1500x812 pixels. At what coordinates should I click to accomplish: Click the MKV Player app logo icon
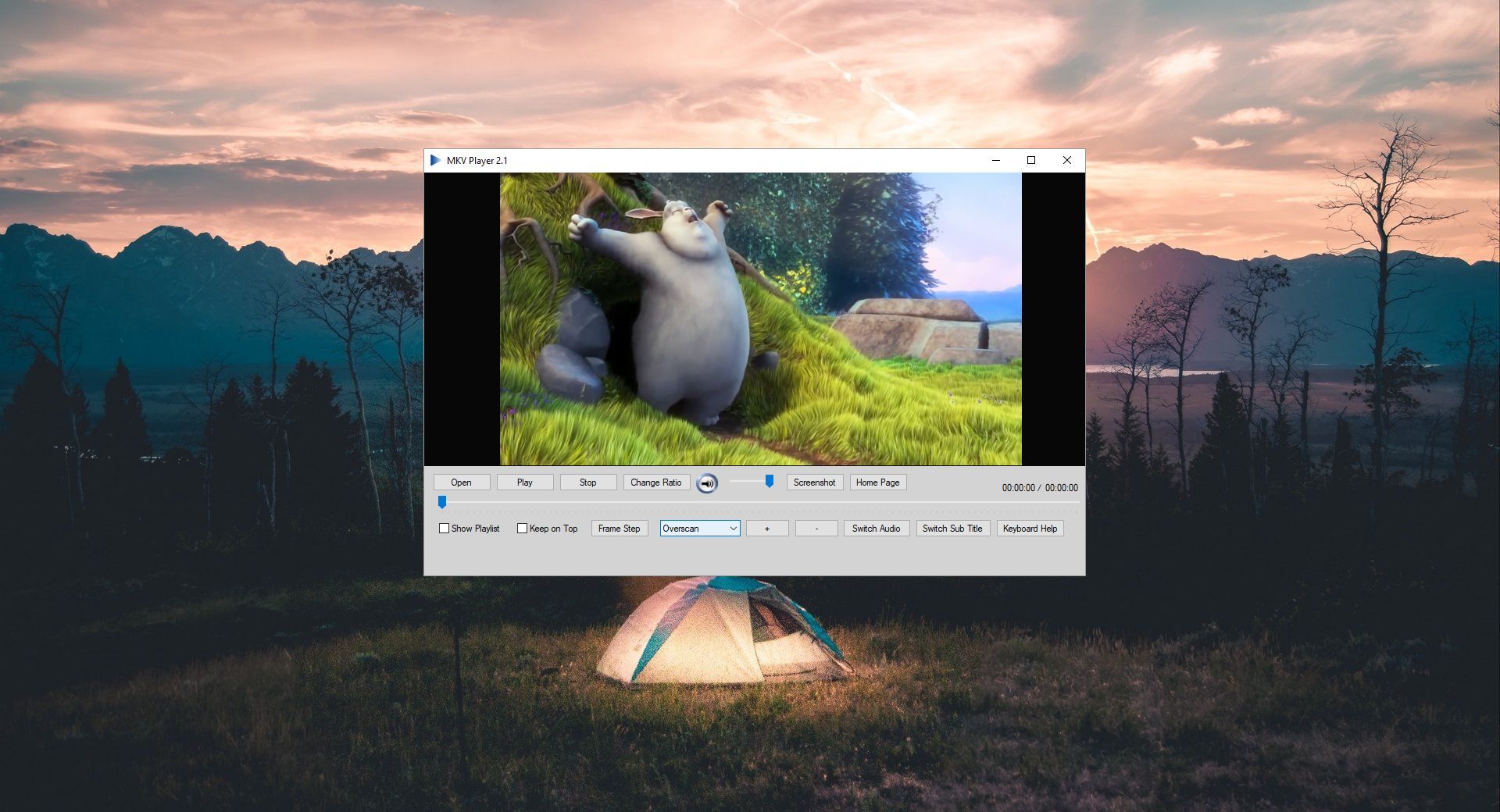tap(435, 160)
